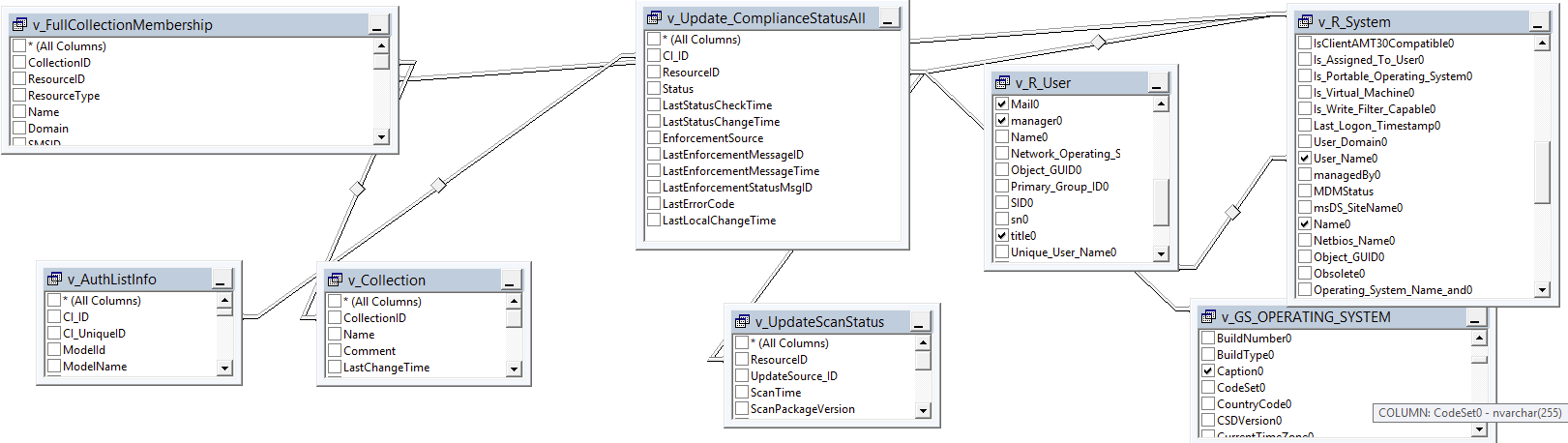This screenshot has height=443, width=1568.
Task: Click the v_FullCollectionMembership table icon
Action: click(19, 25)
